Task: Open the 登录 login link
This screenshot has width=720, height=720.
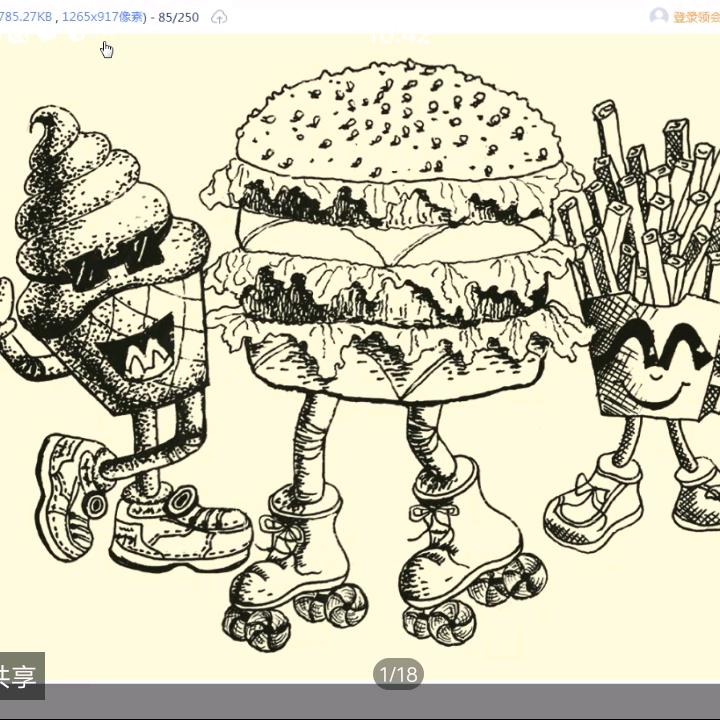Action: pyautogui.click(x=695, y=17)
